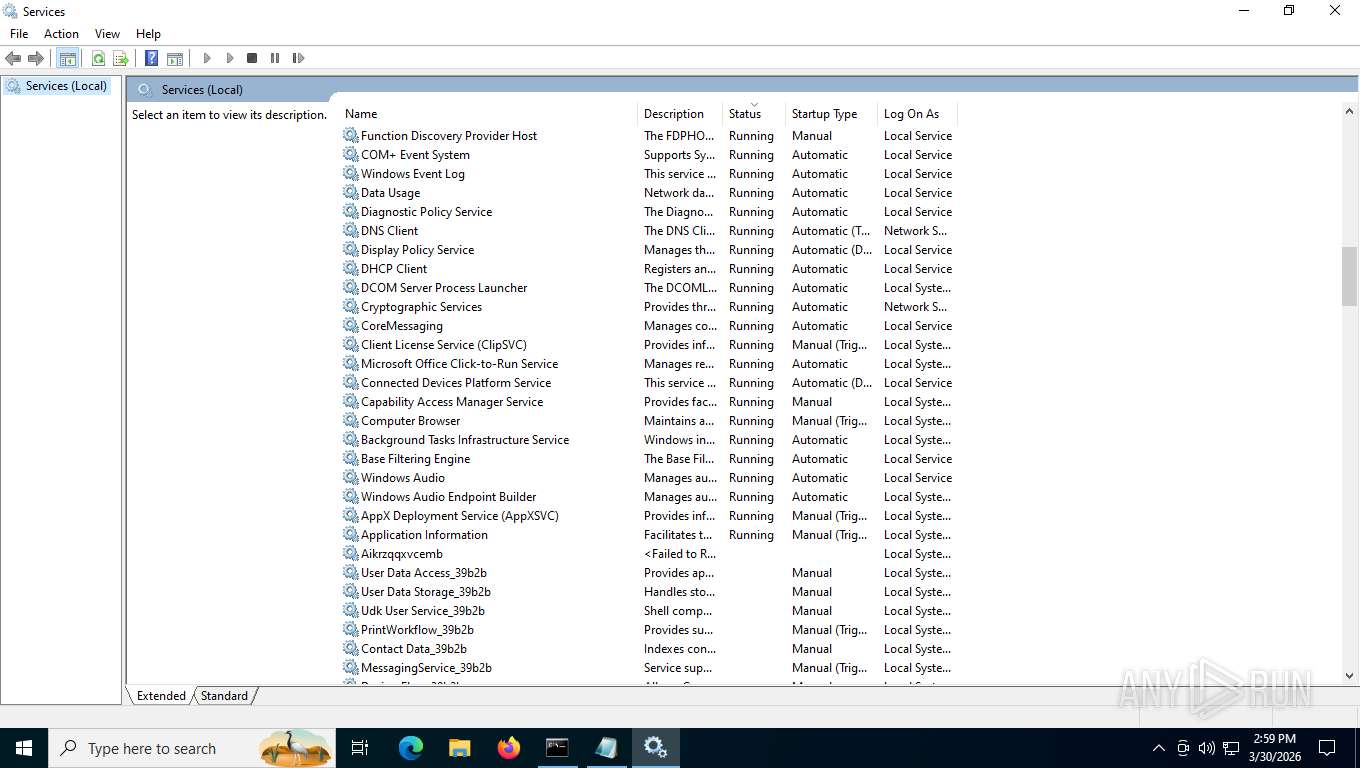1360x768 pixels.
Task: Click the scrollbar down arrow in the services list
Action: 1349,676
